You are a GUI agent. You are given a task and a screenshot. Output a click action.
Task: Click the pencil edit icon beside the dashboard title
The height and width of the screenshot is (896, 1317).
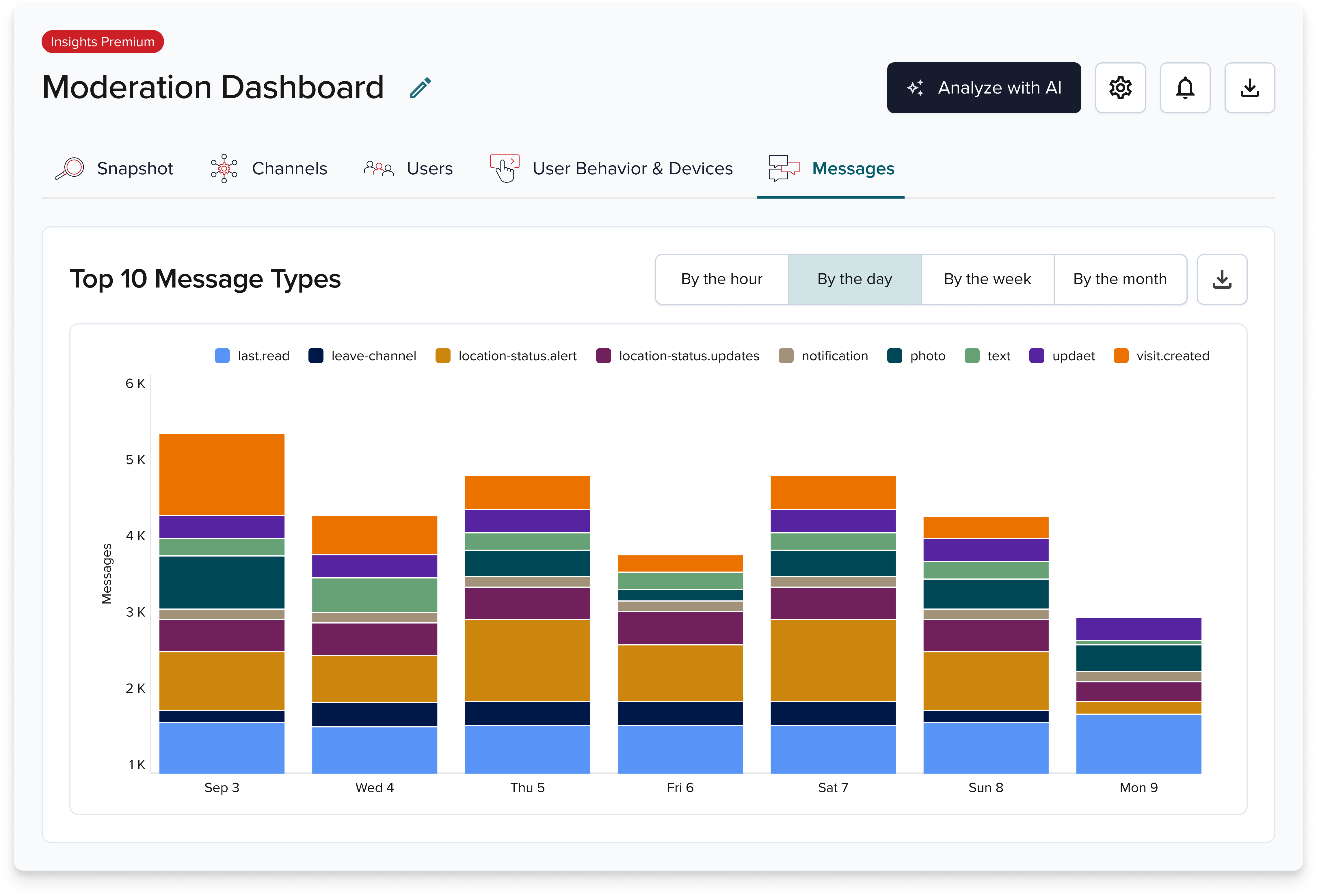tap(420, 88)
